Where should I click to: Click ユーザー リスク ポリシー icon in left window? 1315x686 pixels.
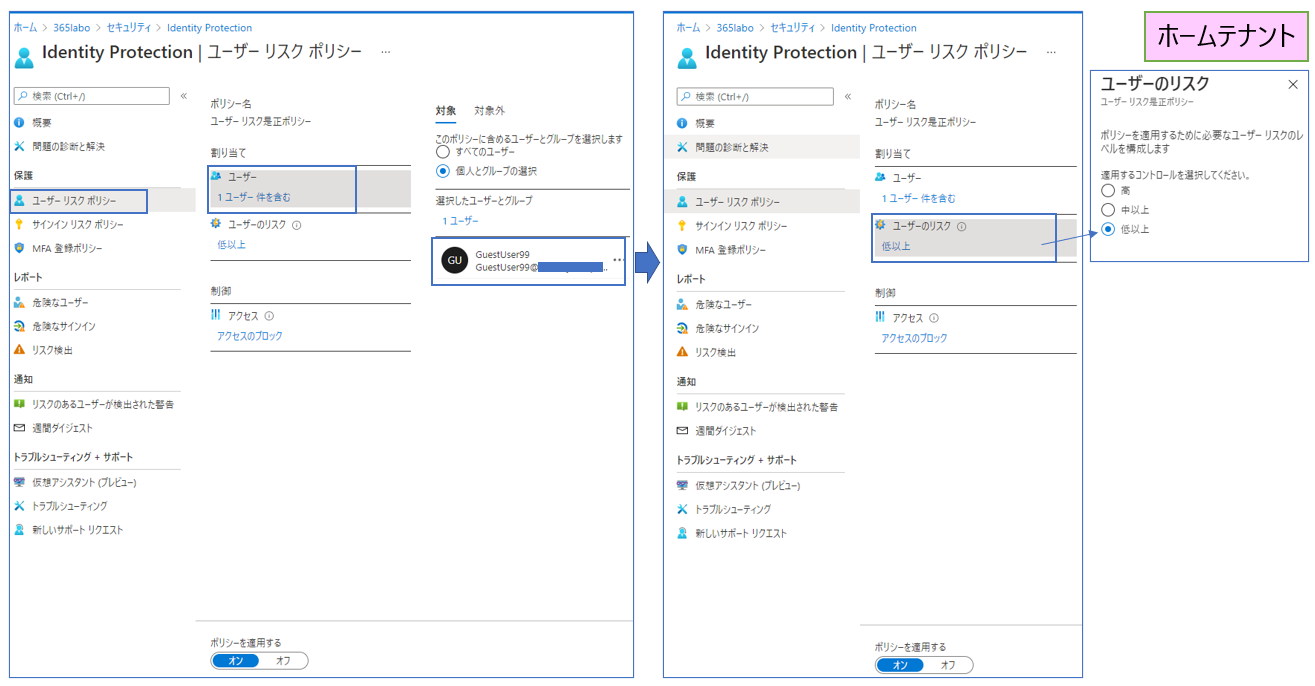(20, 201)
